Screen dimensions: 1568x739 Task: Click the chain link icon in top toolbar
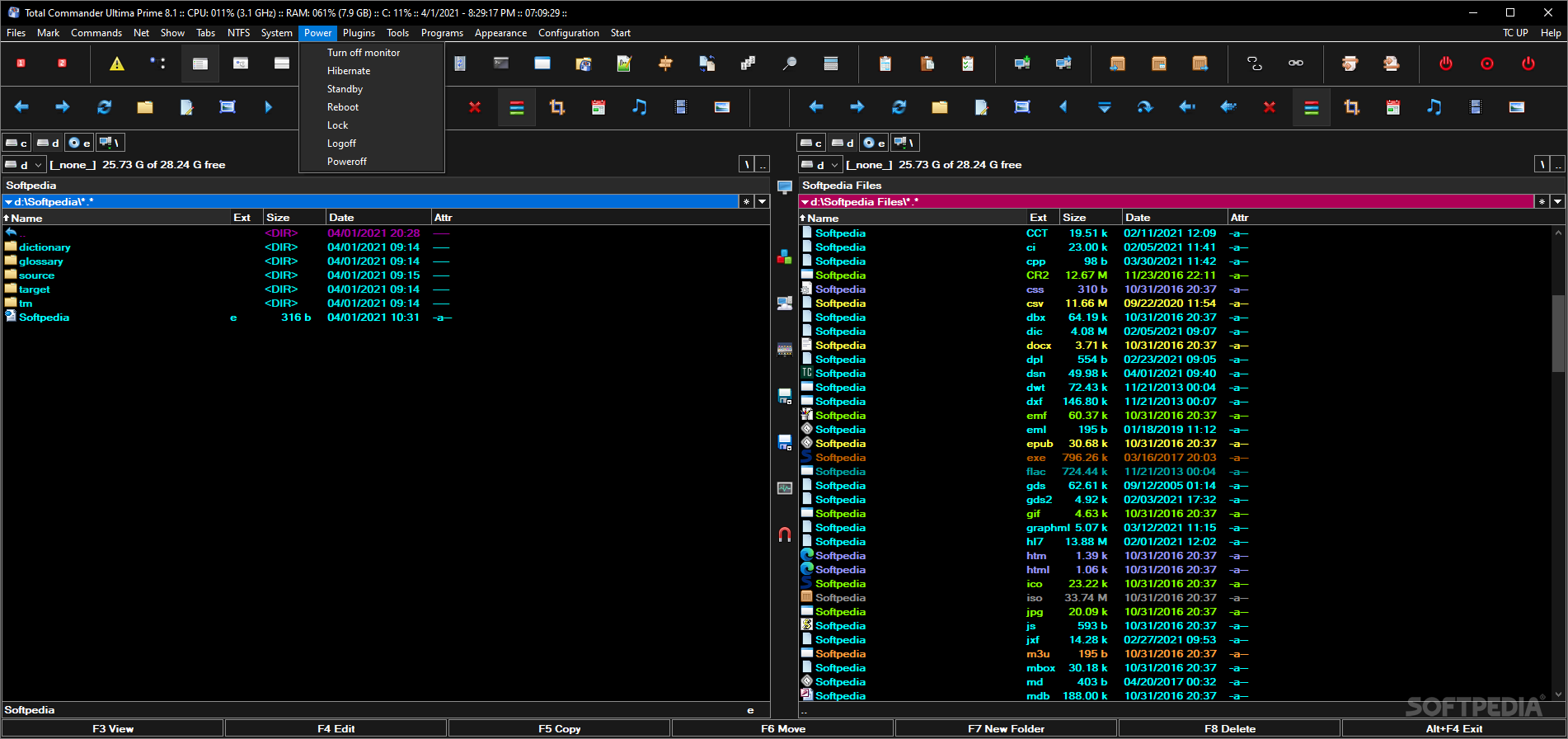(1296, 64)
